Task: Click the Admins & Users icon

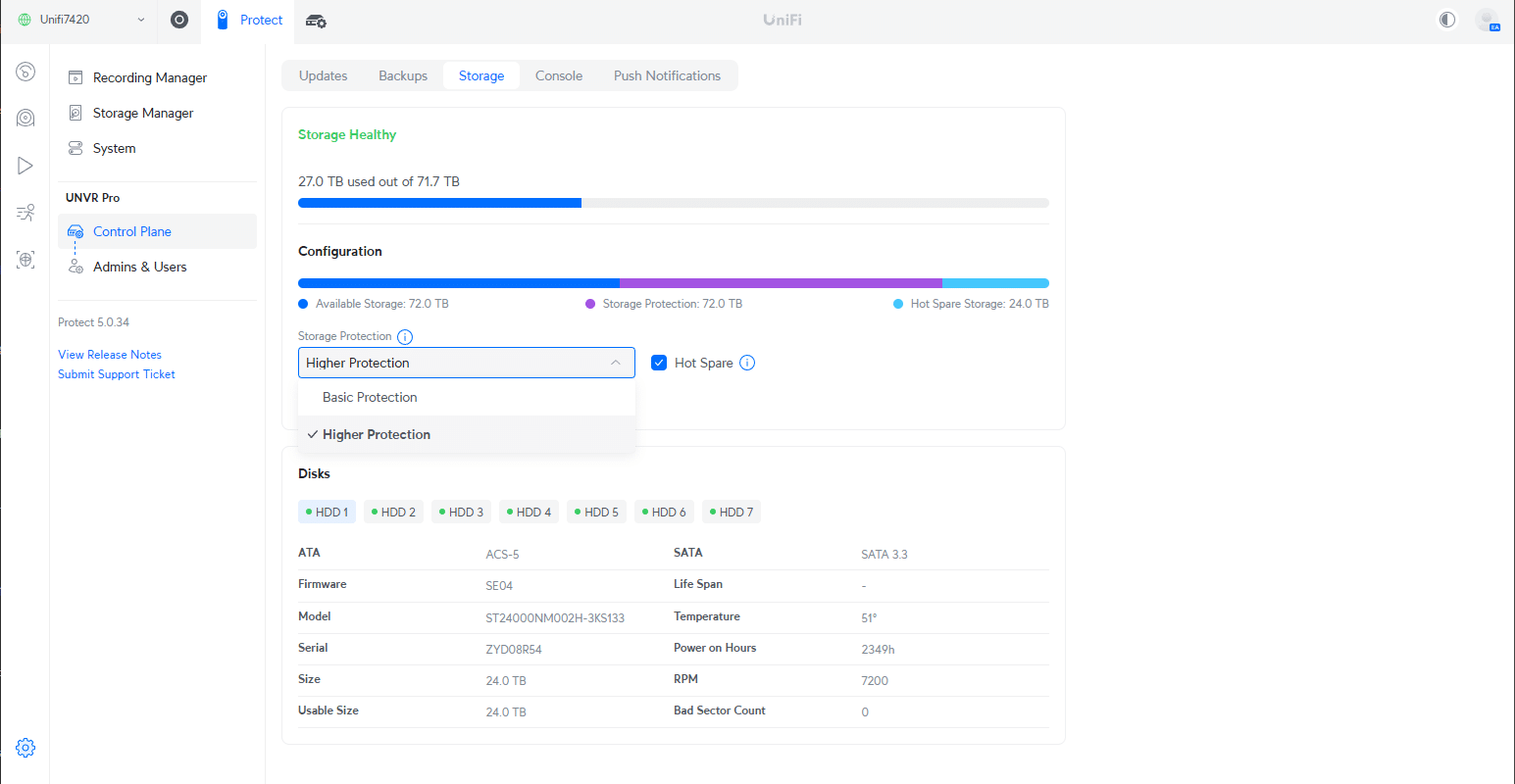Action: [76, 267]
